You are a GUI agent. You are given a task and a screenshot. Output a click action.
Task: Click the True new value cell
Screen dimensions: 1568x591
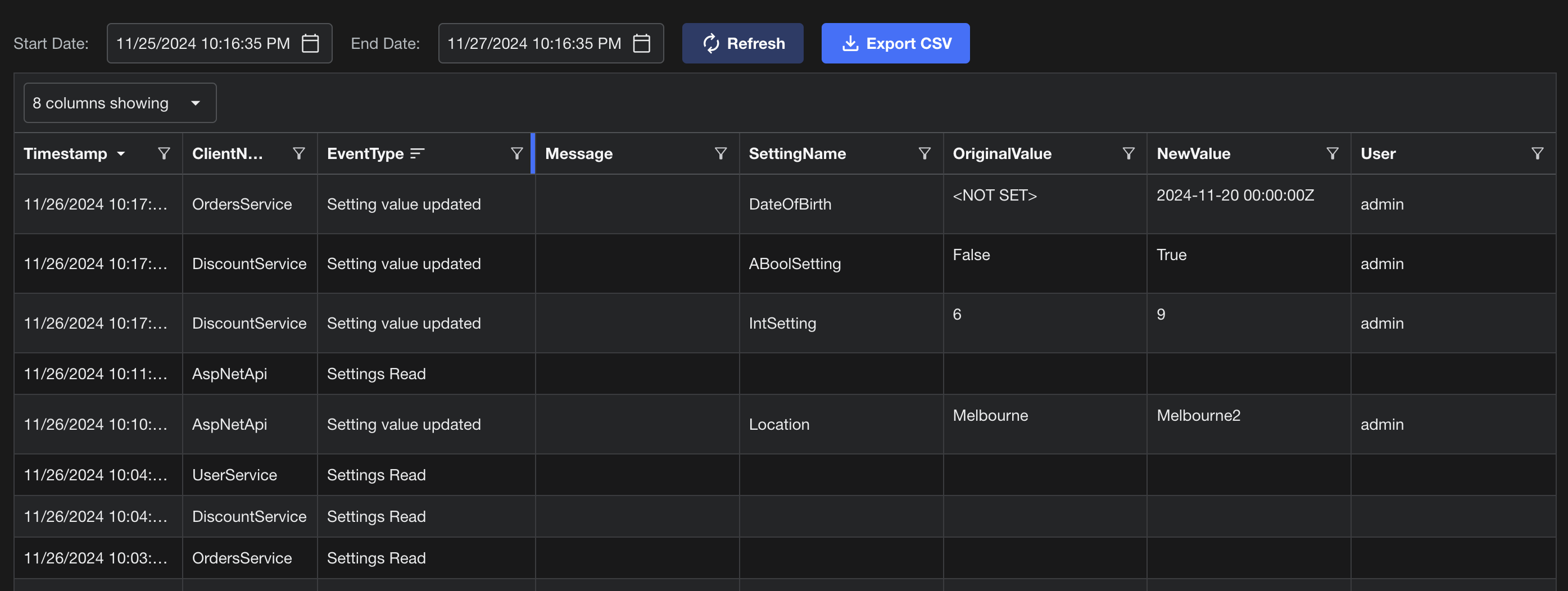click(1249, 263)
